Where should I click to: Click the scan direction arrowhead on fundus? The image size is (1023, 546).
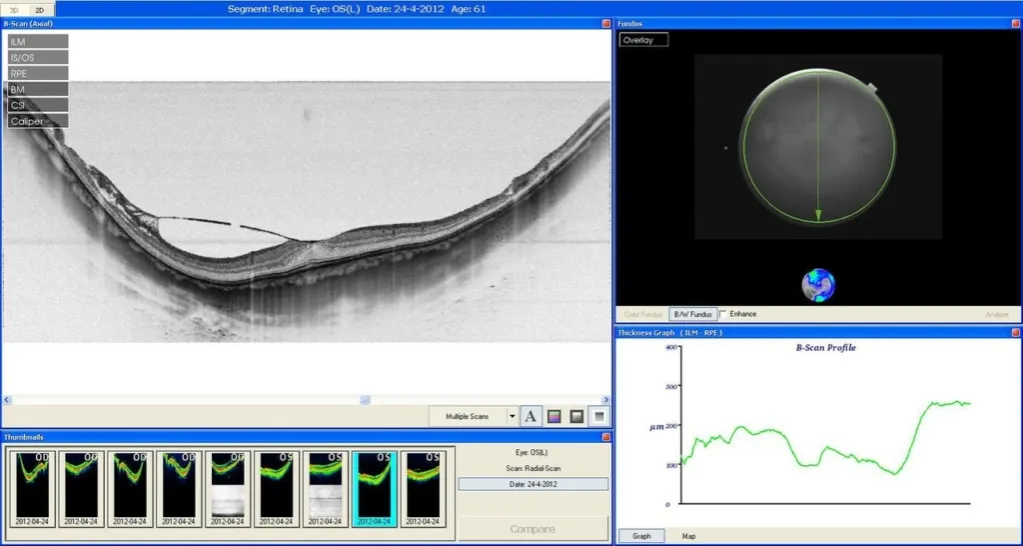click(818, 217)
